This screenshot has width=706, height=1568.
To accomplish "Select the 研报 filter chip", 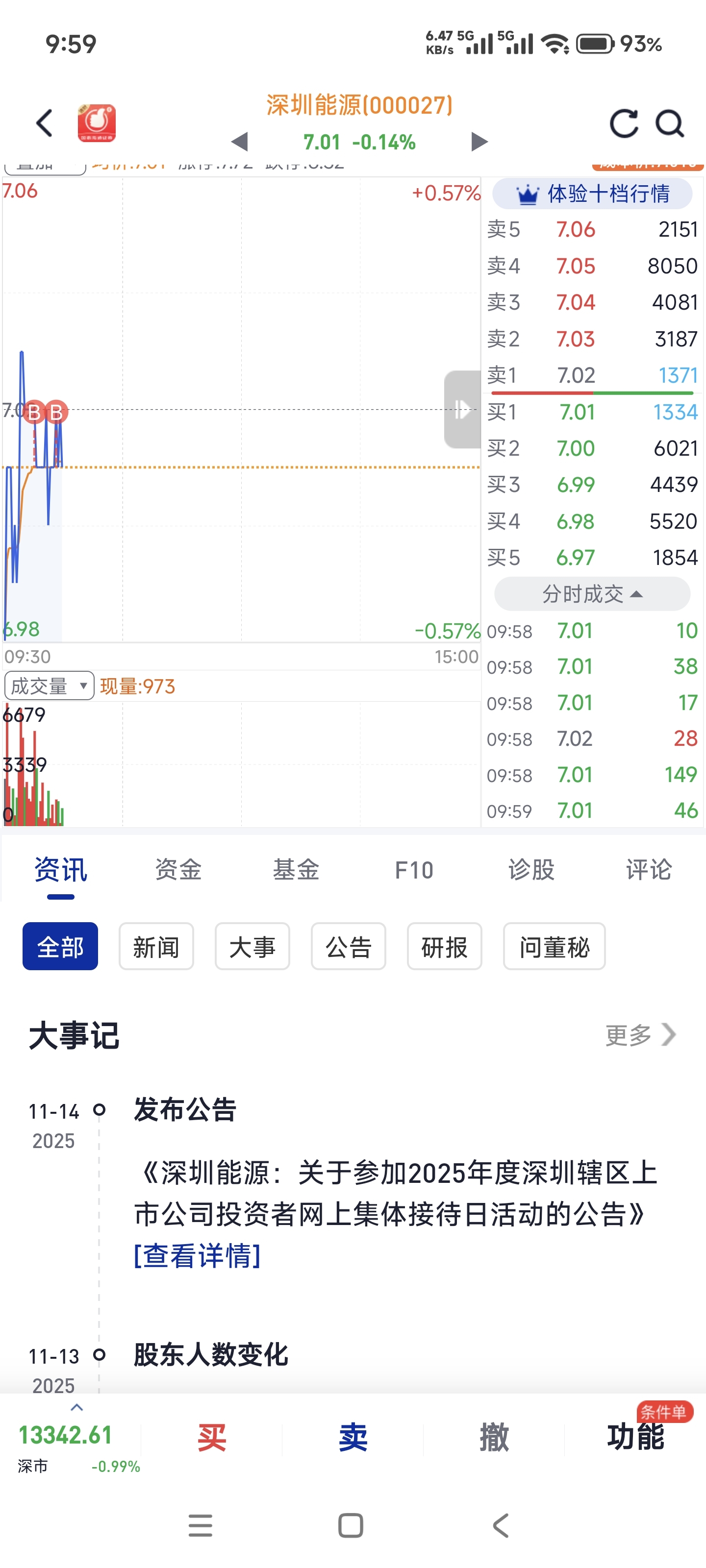I will click(445, 947).
